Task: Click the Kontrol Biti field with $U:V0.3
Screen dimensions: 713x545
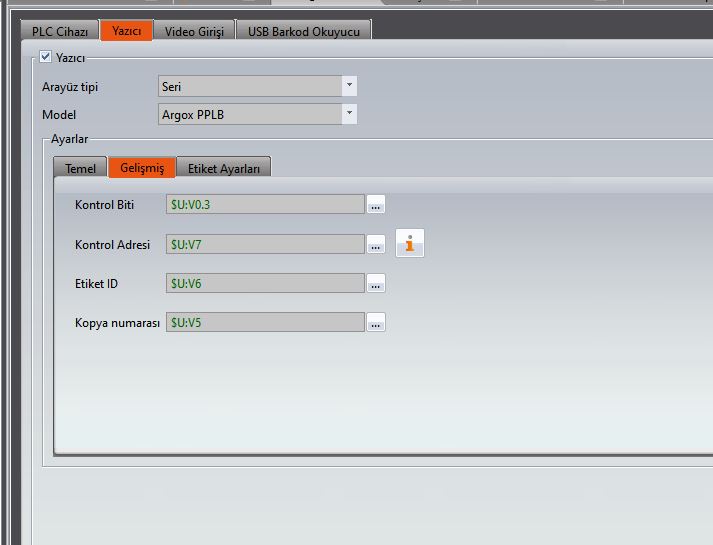Action: 265,205
